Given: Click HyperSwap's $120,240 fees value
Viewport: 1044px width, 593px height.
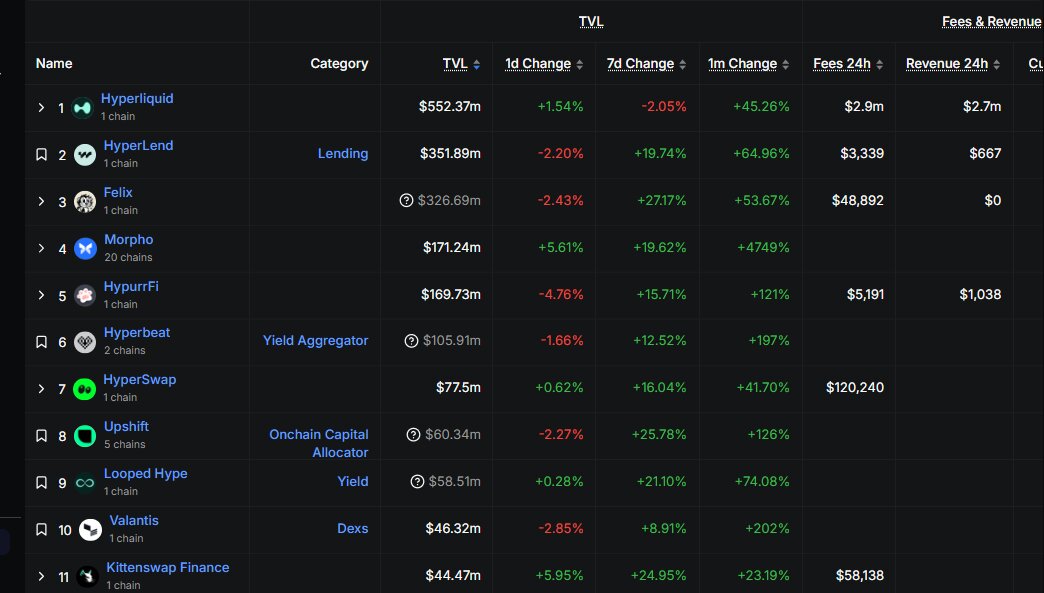Looking at the screenshot, I should [x=855, y=387].
